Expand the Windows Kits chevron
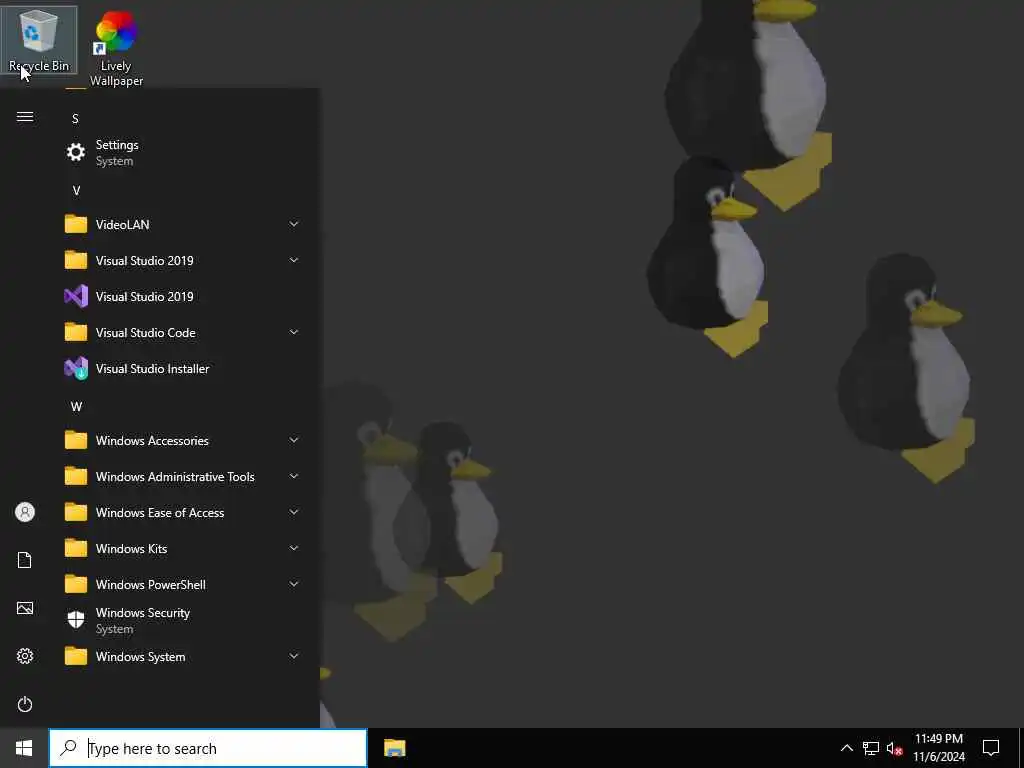 294,548
